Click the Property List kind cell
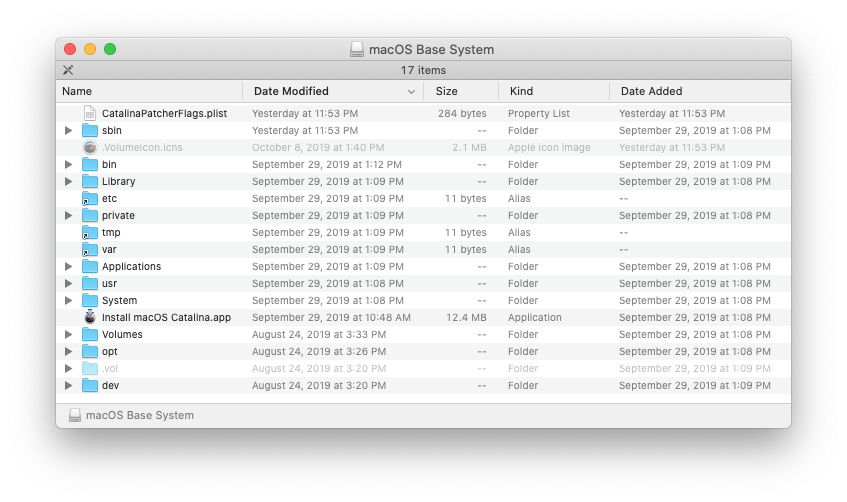The height and width of the screenshot is (502, 847). click(x=539, y=113)
